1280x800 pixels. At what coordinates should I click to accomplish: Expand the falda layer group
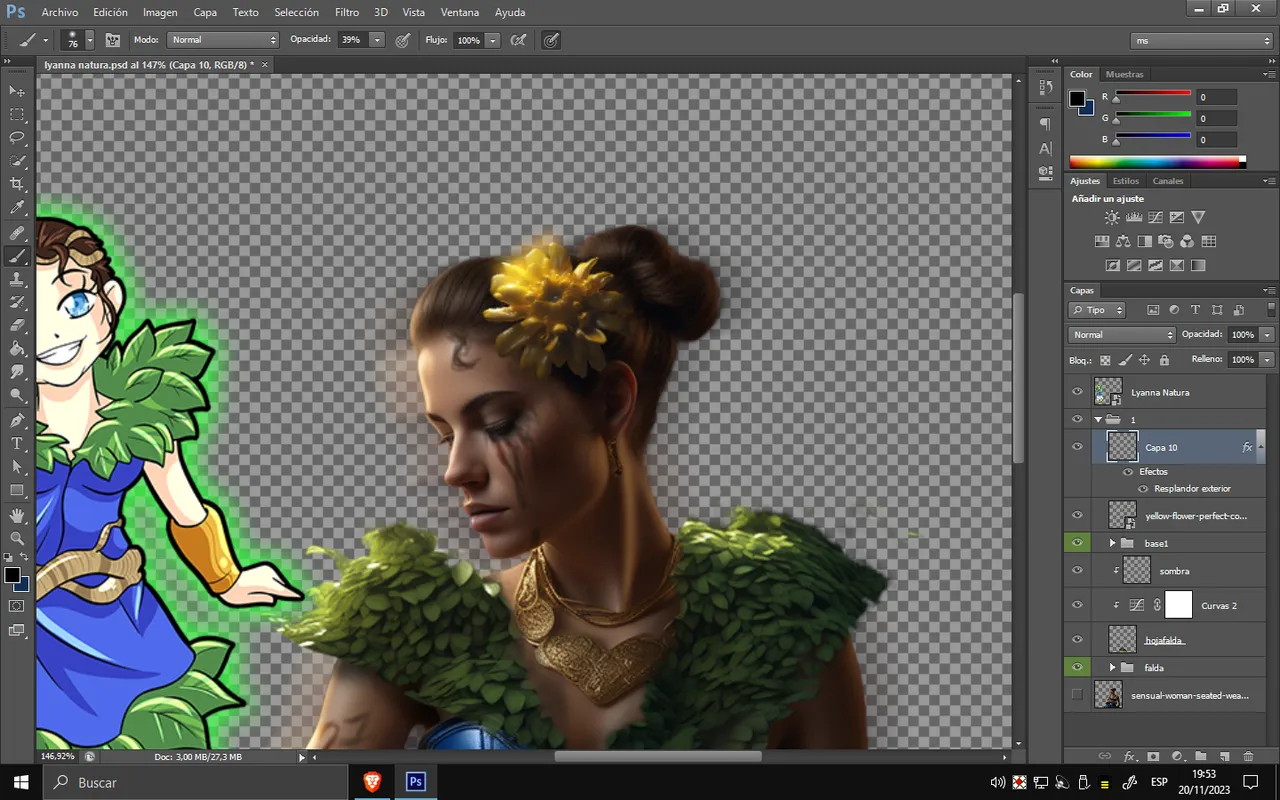tap(1112, 667)
